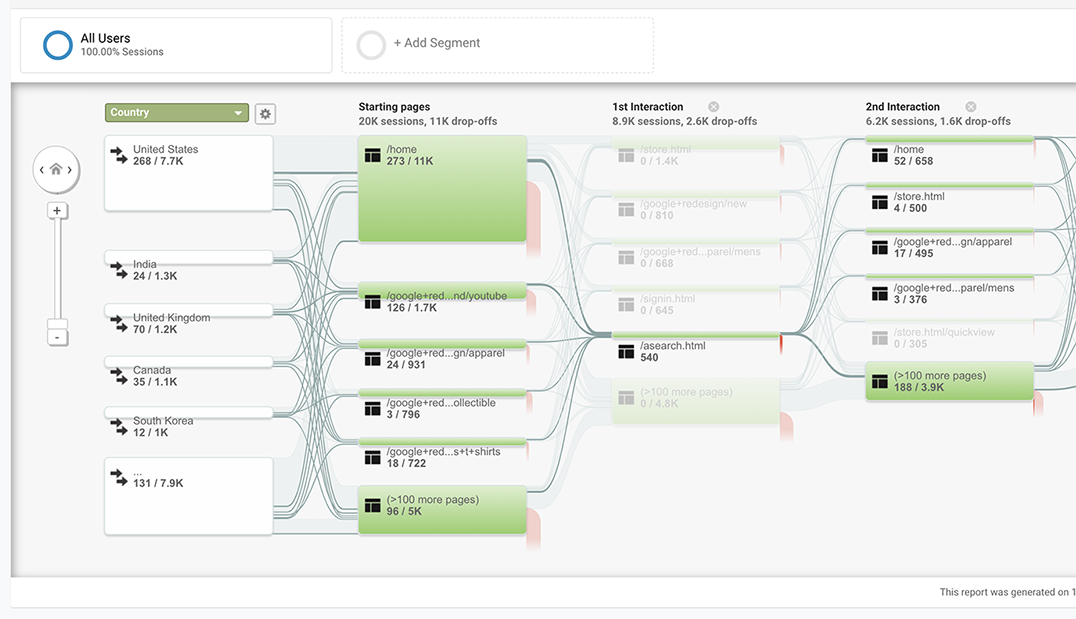Click the /asearch.html page icon
The width and height of the screenshot is (1076, 619).
click(x=626, y=352)
